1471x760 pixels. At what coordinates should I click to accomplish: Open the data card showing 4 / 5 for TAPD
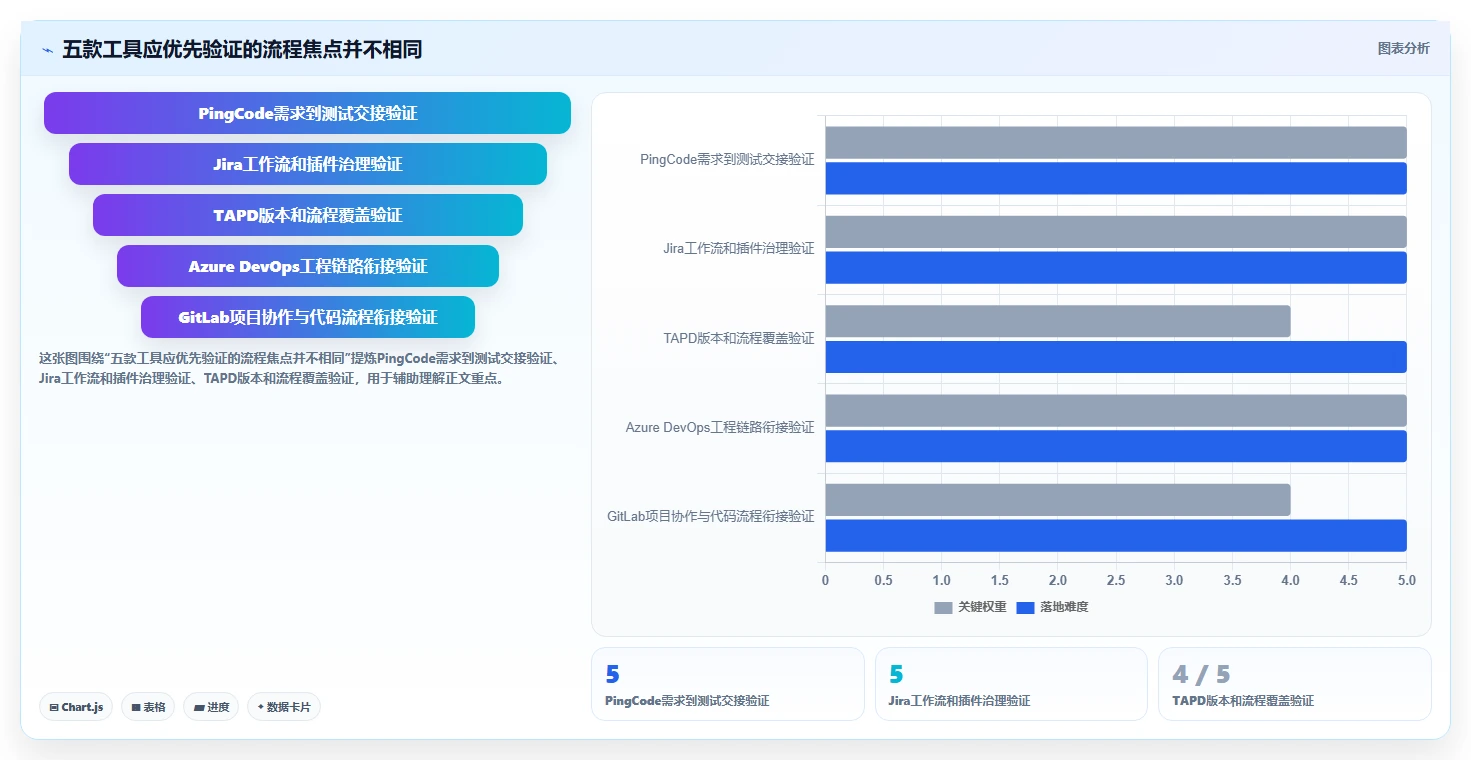coord(1295,684)
